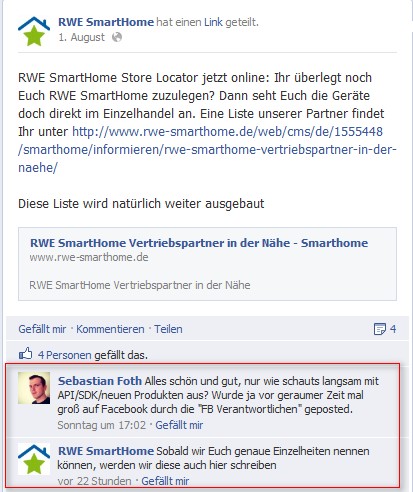Click the RWE SmartHome house logo avatar
The height and width of the screenshot is (492, 413).
[x=34, y=31]
